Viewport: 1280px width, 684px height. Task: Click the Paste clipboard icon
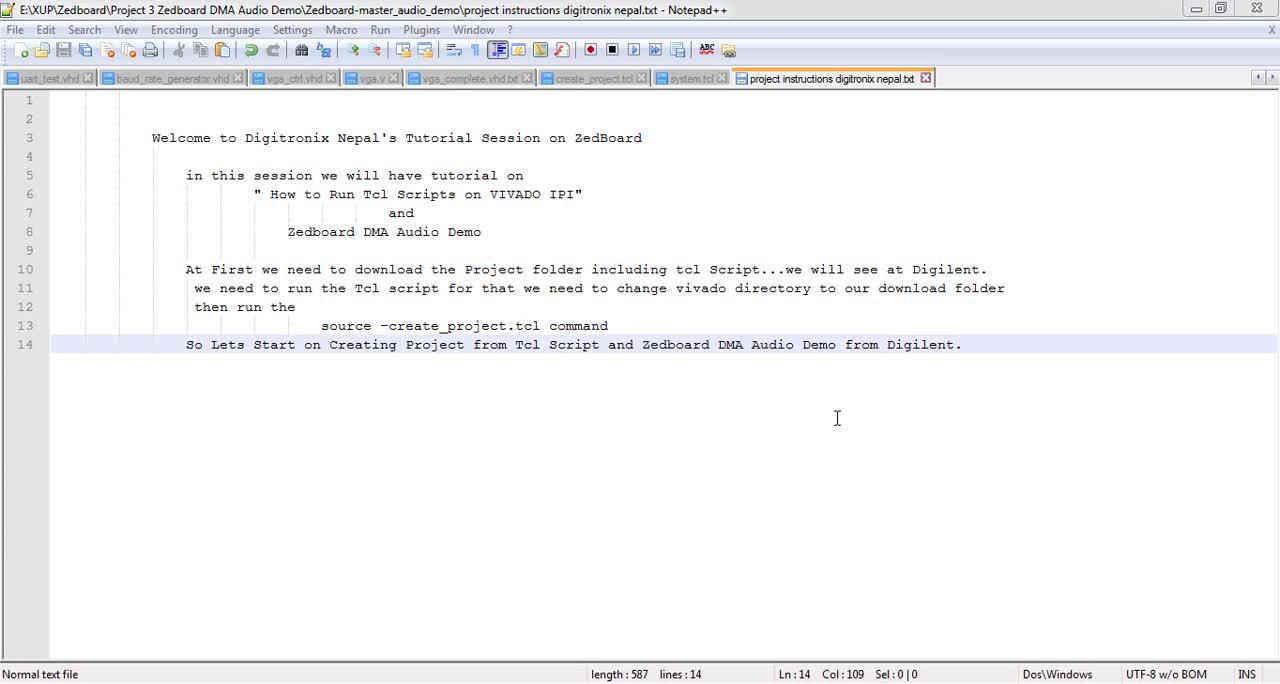point(222,50)
